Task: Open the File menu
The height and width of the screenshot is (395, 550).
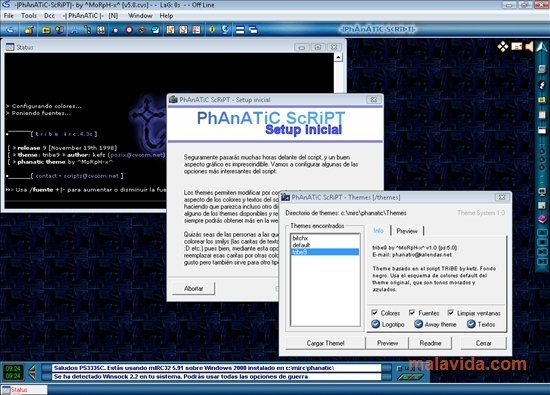Action: point(8,16)
